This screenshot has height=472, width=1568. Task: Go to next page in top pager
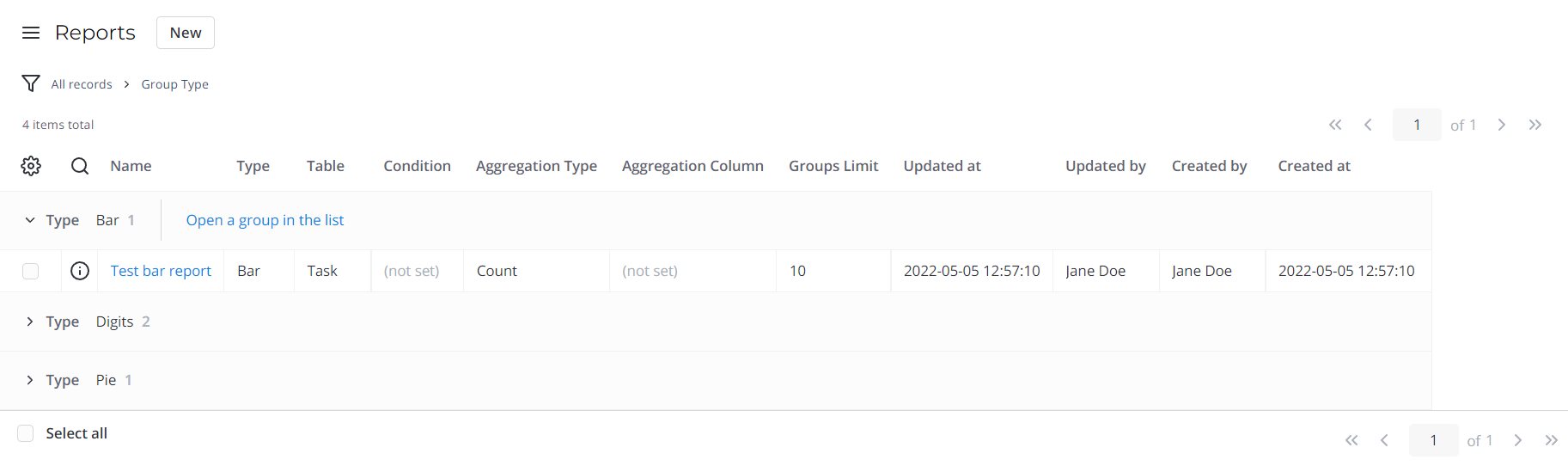1502,125
